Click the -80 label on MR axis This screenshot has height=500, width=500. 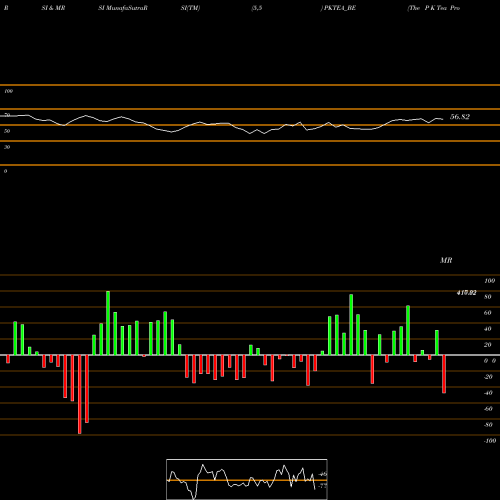[488, 425]
